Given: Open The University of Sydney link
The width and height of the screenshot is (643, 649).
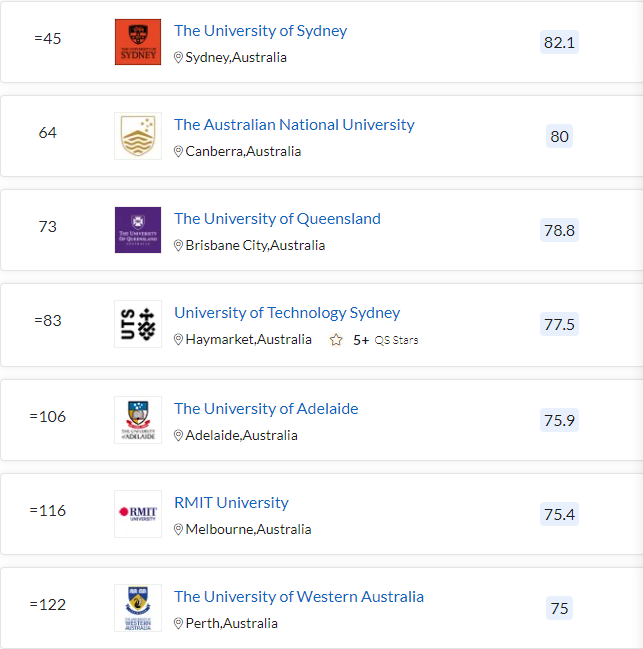Looking at the screenshot, I should pyautogui.click(x=260, y=31).
